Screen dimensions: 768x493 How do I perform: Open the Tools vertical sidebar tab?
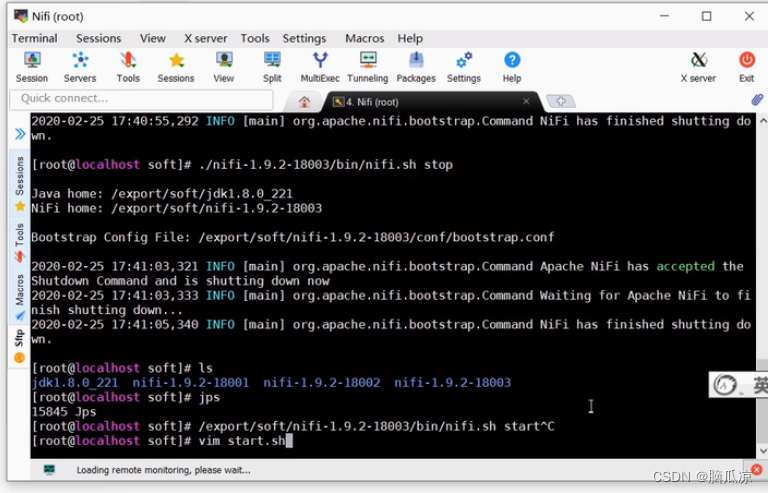pos(20,242)
